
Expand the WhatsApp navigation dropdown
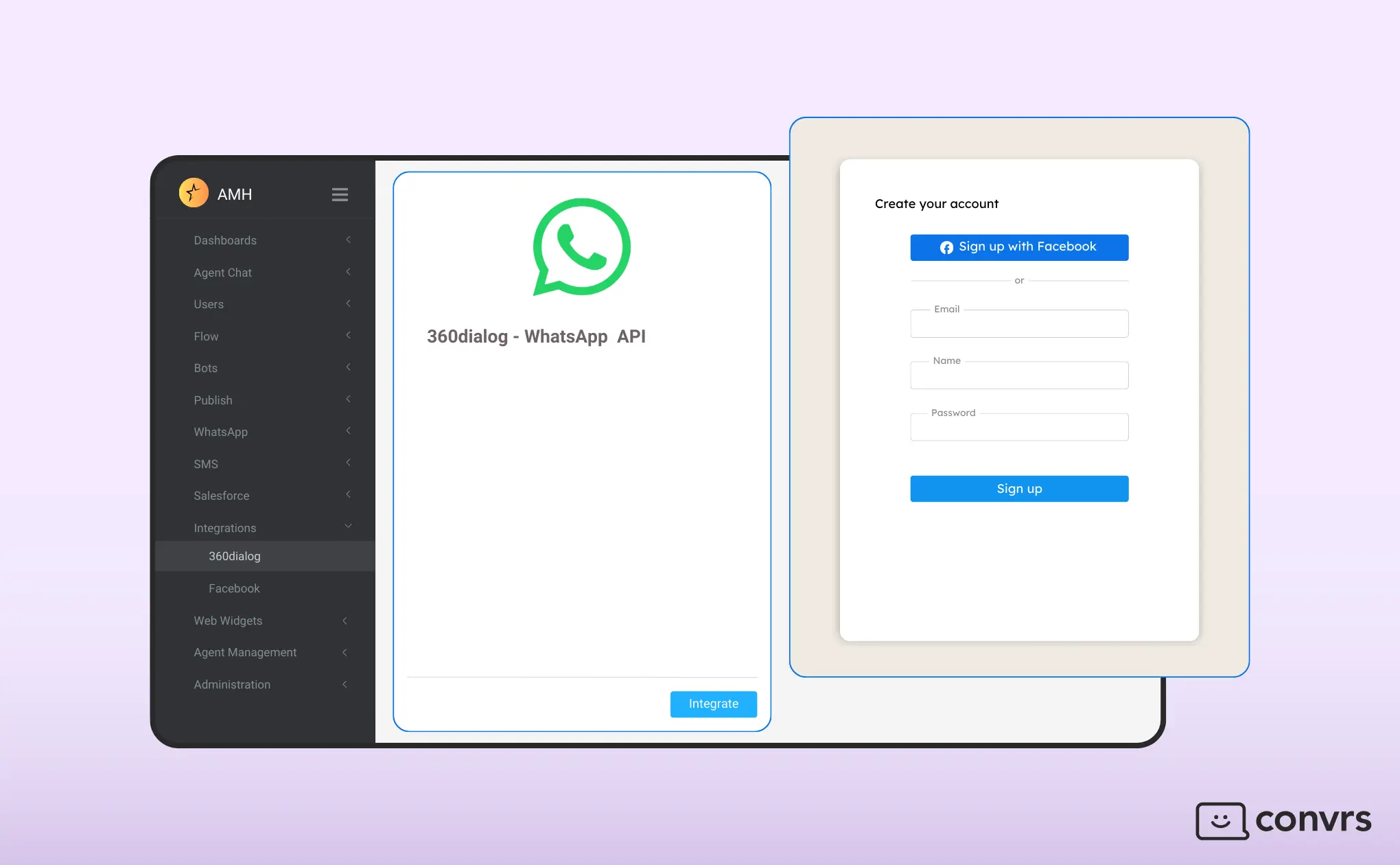(349, 432)
